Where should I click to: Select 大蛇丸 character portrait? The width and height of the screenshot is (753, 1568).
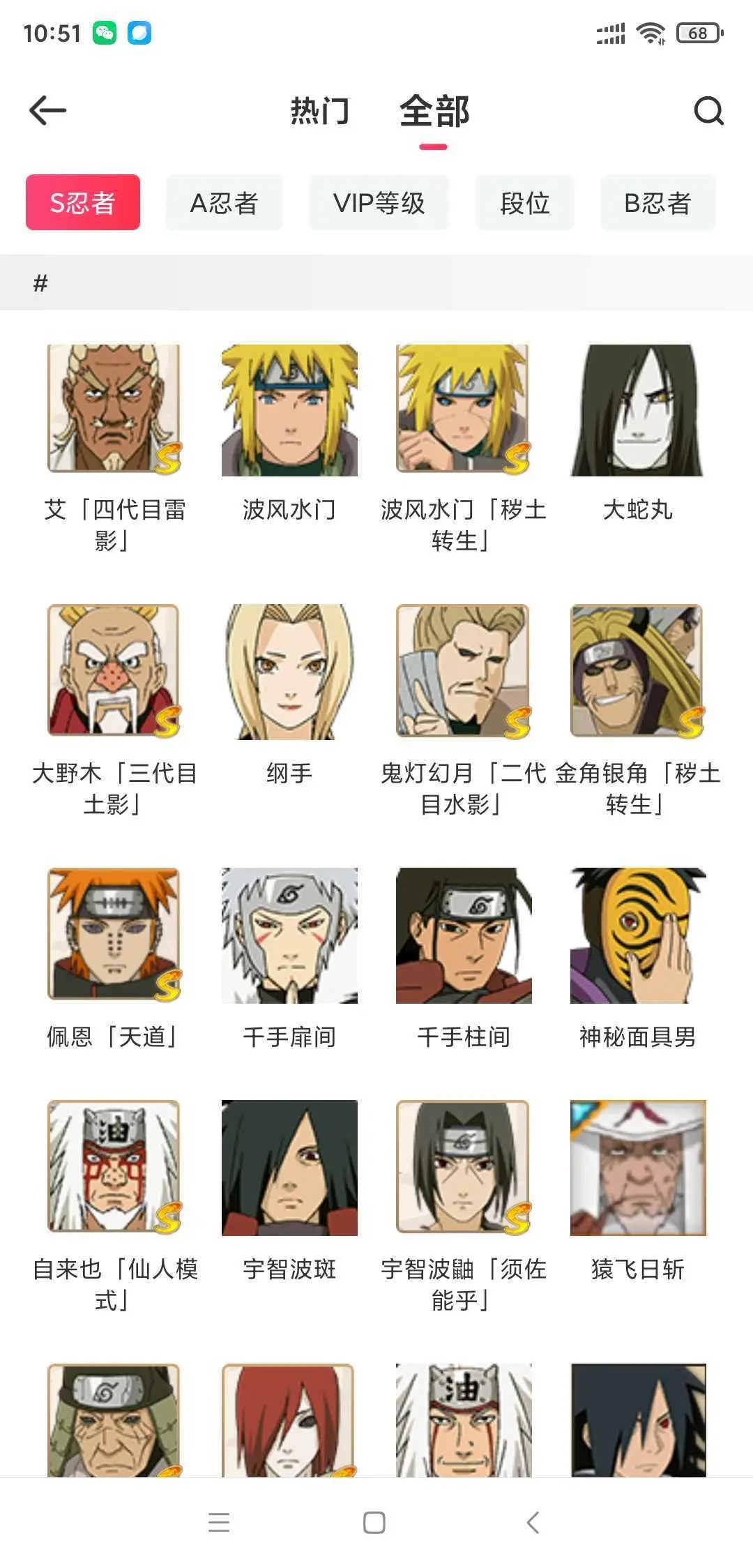tap(637, 410)
